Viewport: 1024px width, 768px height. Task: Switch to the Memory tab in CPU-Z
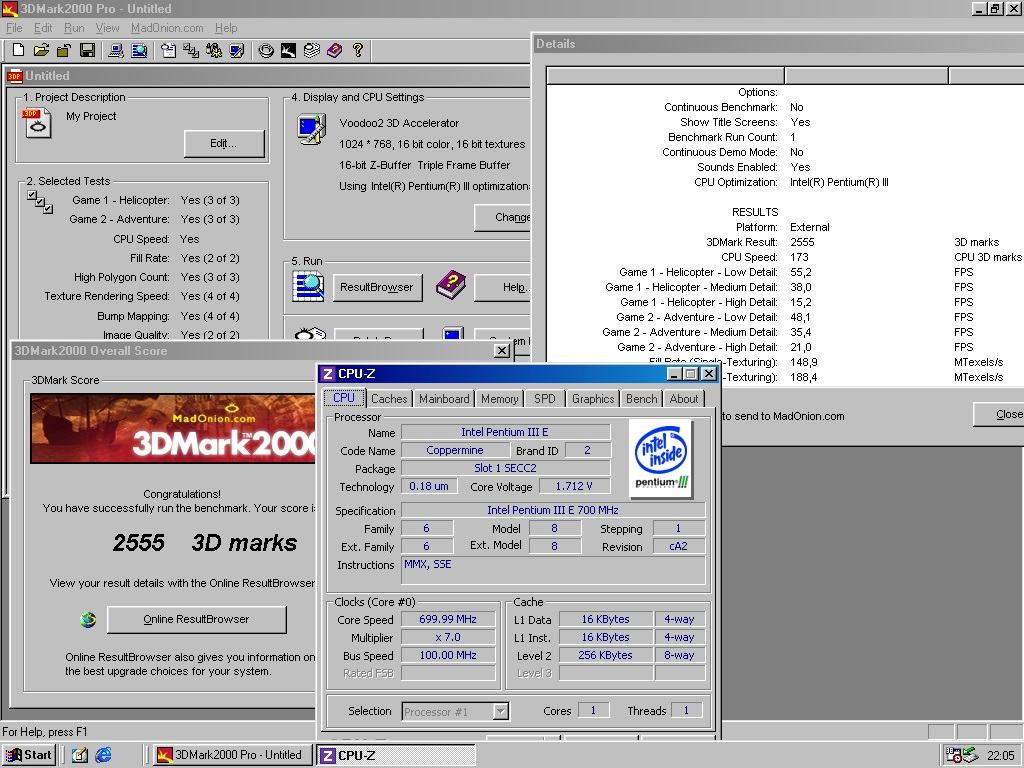(500, 399)
